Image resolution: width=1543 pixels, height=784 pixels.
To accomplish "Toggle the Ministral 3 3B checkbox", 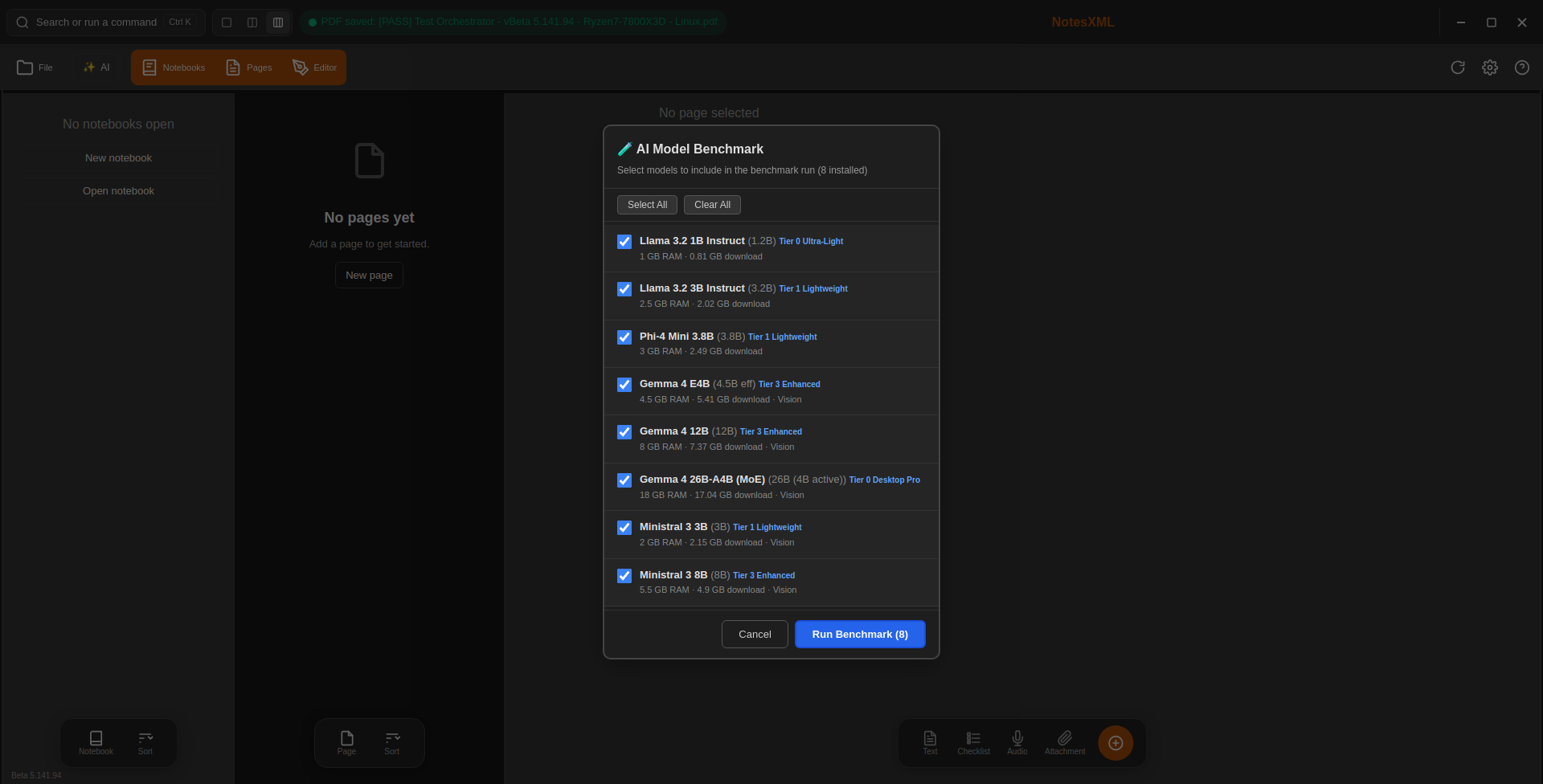I will (x=624, y=528).
